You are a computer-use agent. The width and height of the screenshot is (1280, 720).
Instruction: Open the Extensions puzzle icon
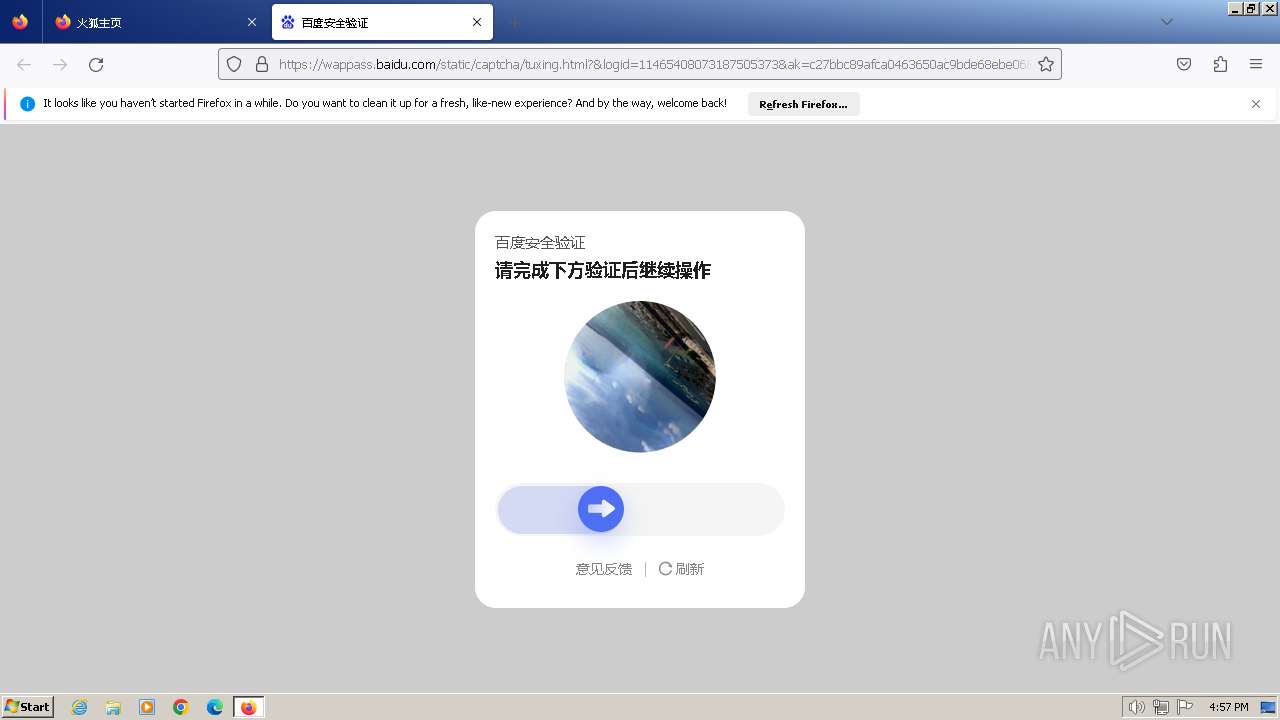1220,64
